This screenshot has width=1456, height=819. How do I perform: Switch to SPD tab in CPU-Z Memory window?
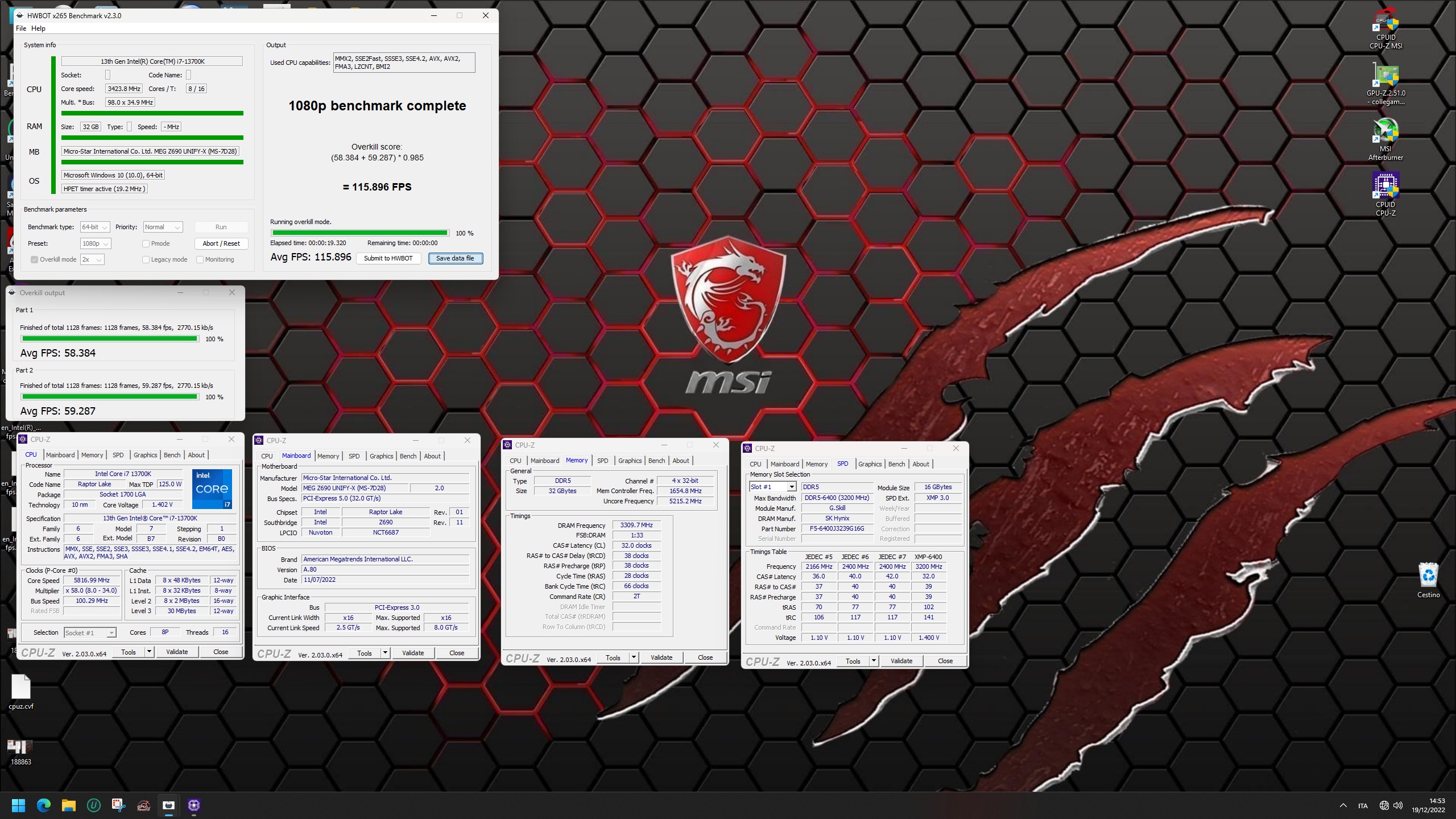(x=603, y=461)
